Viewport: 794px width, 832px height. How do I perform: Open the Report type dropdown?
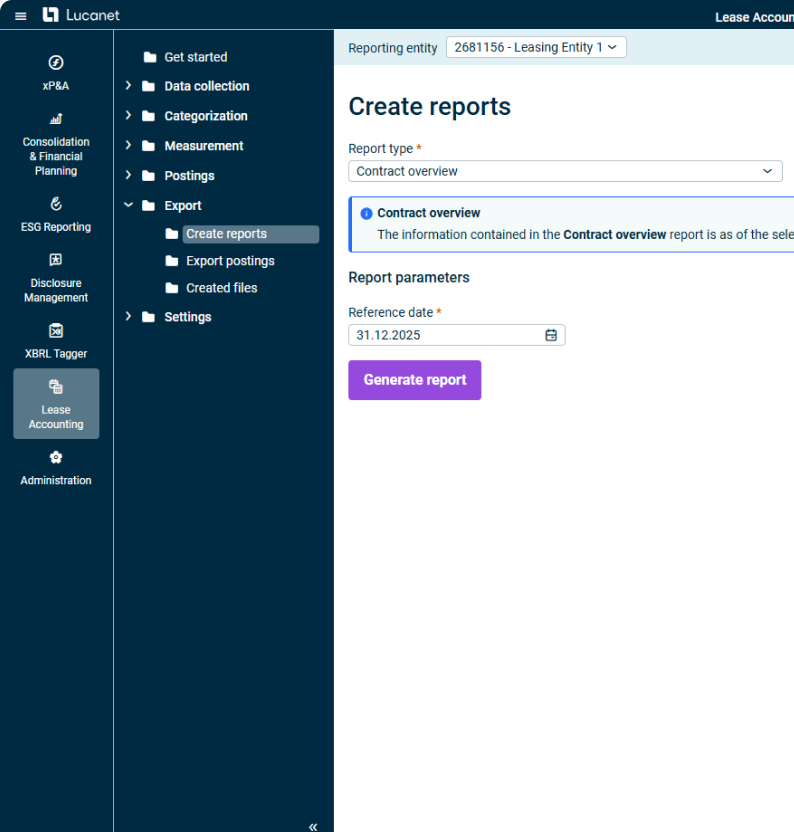(x=565, y=171)
